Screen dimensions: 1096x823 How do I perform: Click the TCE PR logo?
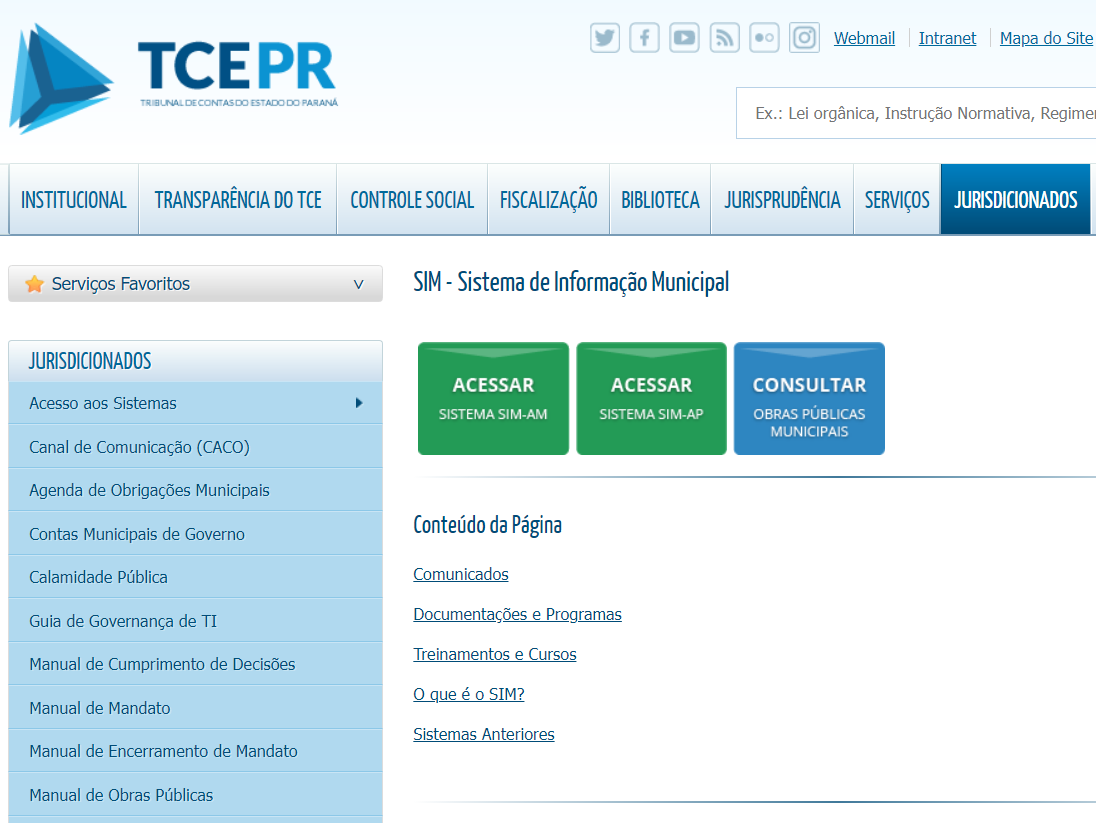pyautogui.click(x=173, y=78)
